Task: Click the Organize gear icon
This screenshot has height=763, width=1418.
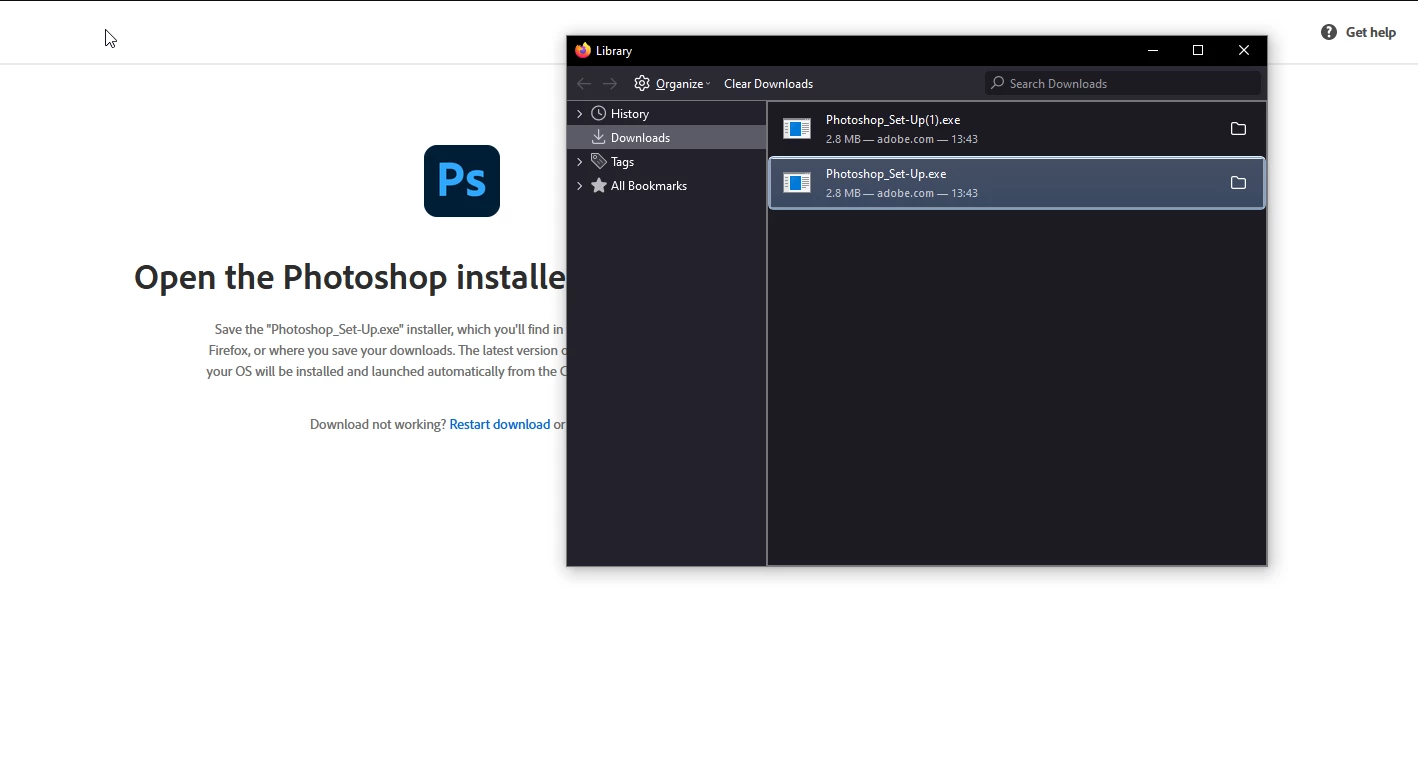Action: click(642, 83)
